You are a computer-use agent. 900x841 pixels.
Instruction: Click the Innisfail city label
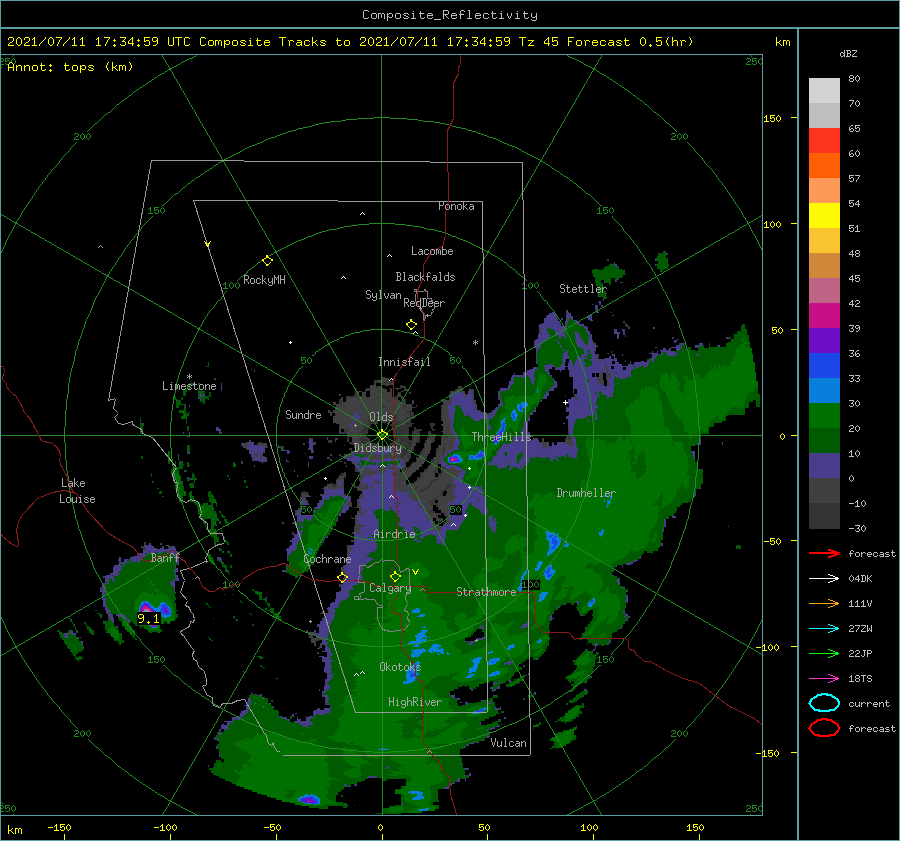(404, 362)
